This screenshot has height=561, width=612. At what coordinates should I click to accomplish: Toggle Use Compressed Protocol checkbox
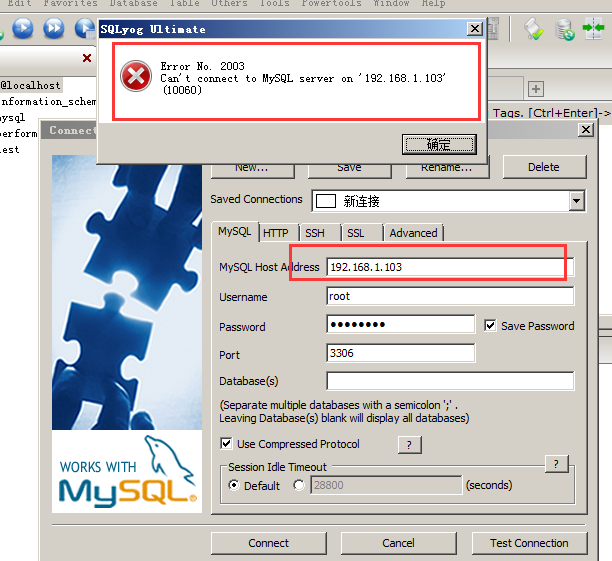(226, 443)
